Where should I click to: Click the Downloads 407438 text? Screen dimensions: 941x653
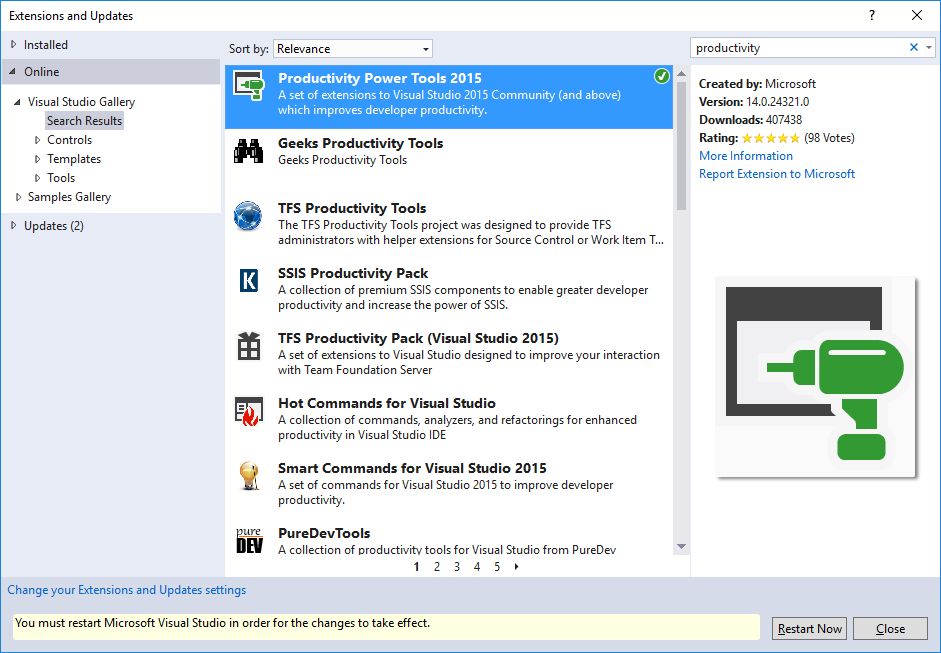[750, 120]
